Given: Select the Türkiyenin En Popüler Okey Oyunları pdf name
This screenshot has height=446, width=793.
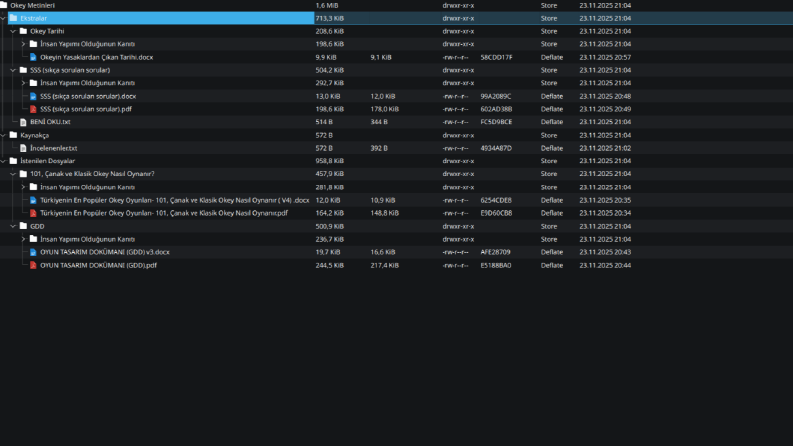Looking at the screenshot, I should (x=164, y=213).
